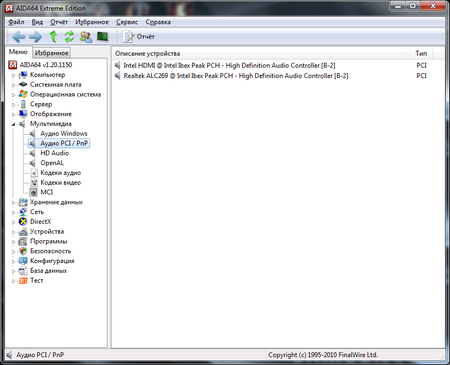Click the Мультимедиа speaker icon

pos(22,124)
